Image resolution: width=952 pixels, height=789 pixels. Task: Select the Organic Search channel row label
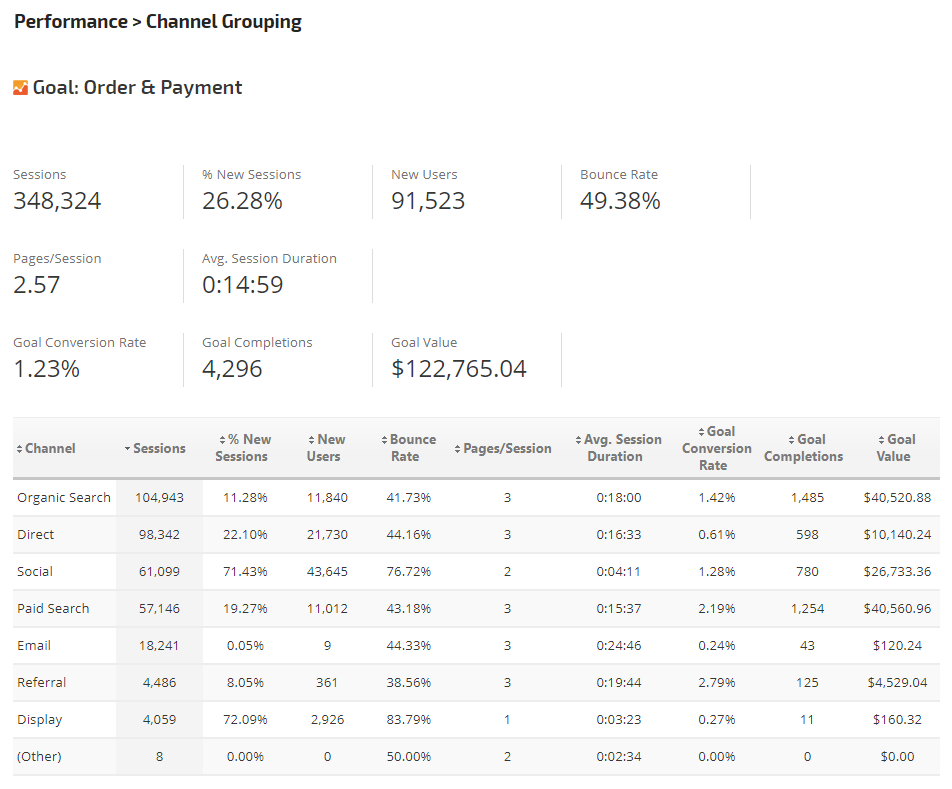[64, 498]
